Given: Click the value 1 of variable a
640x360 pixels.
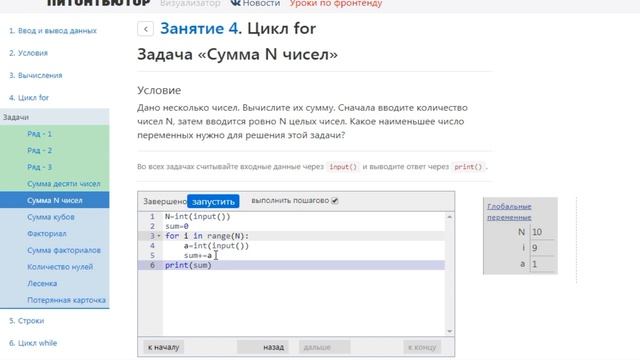Looking at the screenshot, I should click(534, 264).
